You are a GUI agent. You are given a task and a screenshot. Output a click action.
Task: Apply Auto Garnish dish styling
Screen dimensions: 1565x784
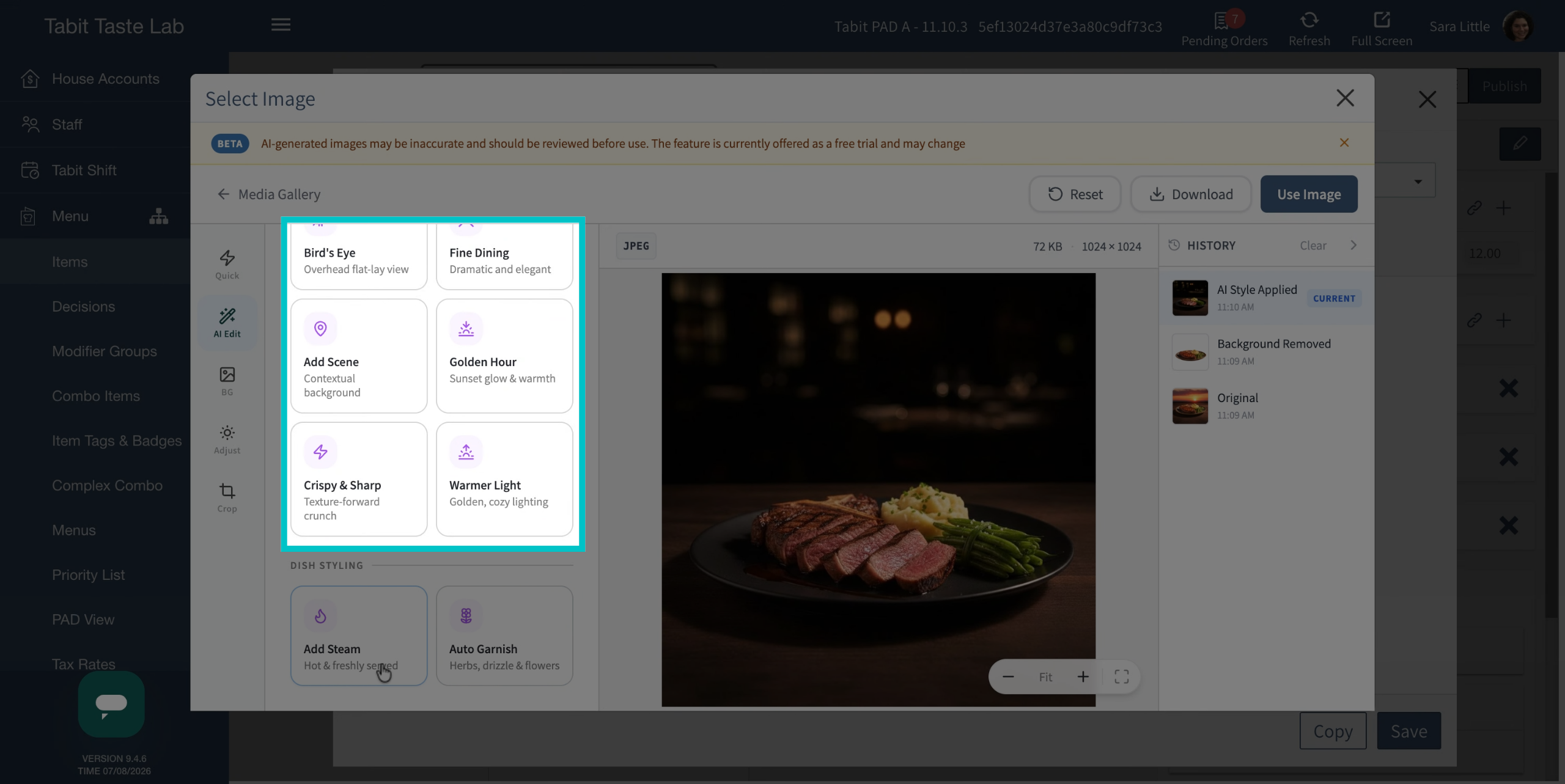coord(504,636)
